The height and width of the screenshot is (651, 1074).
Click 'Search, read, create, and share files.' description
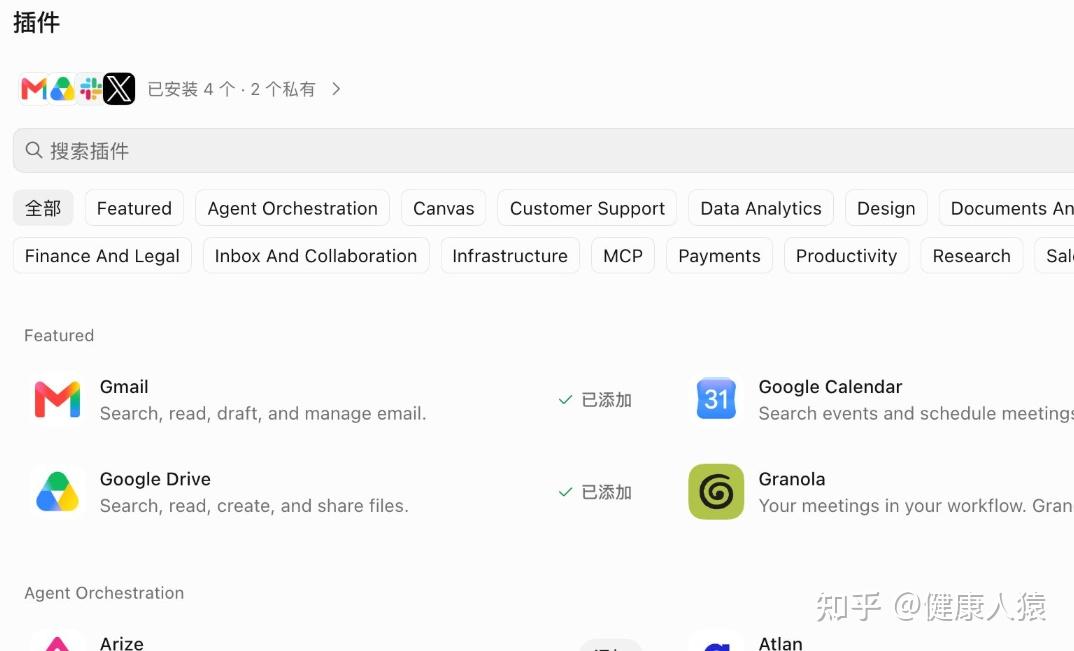[254, 506]
